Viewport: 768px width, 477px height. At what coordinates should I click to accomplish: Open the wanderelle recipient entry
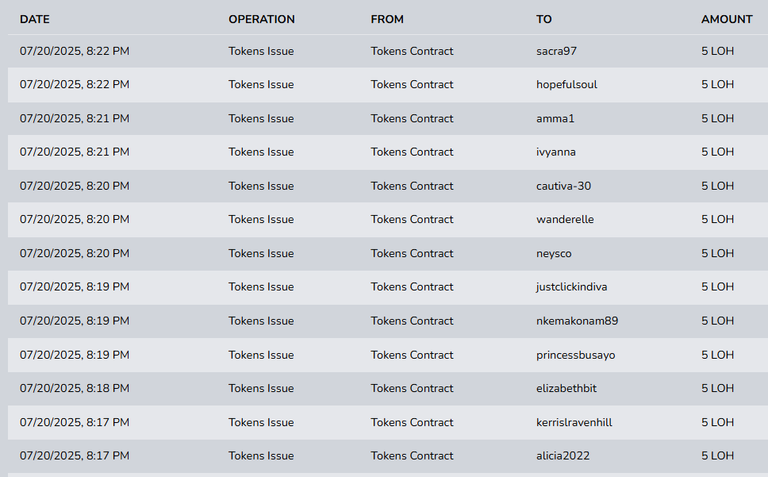565,220
